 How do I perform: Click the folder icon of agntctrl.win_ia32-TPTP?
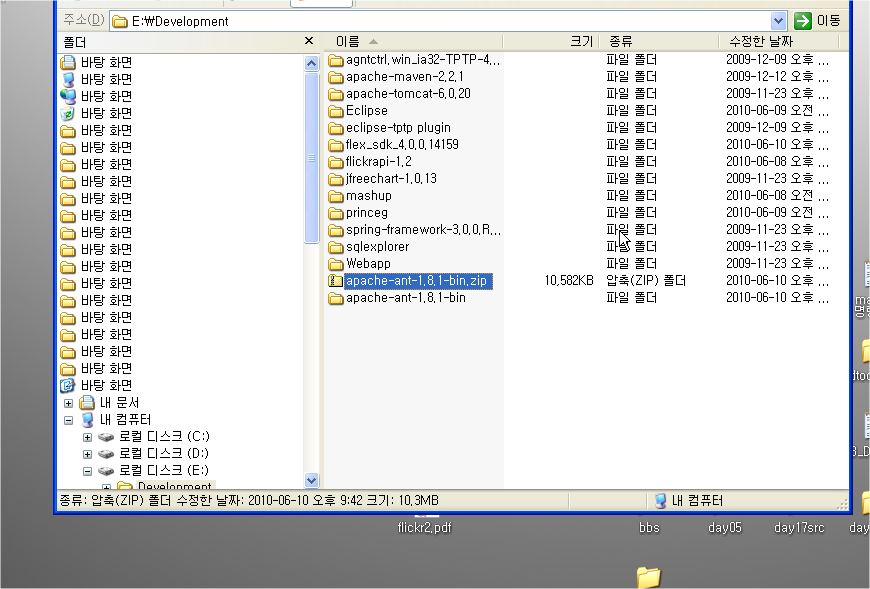(335, 60)
